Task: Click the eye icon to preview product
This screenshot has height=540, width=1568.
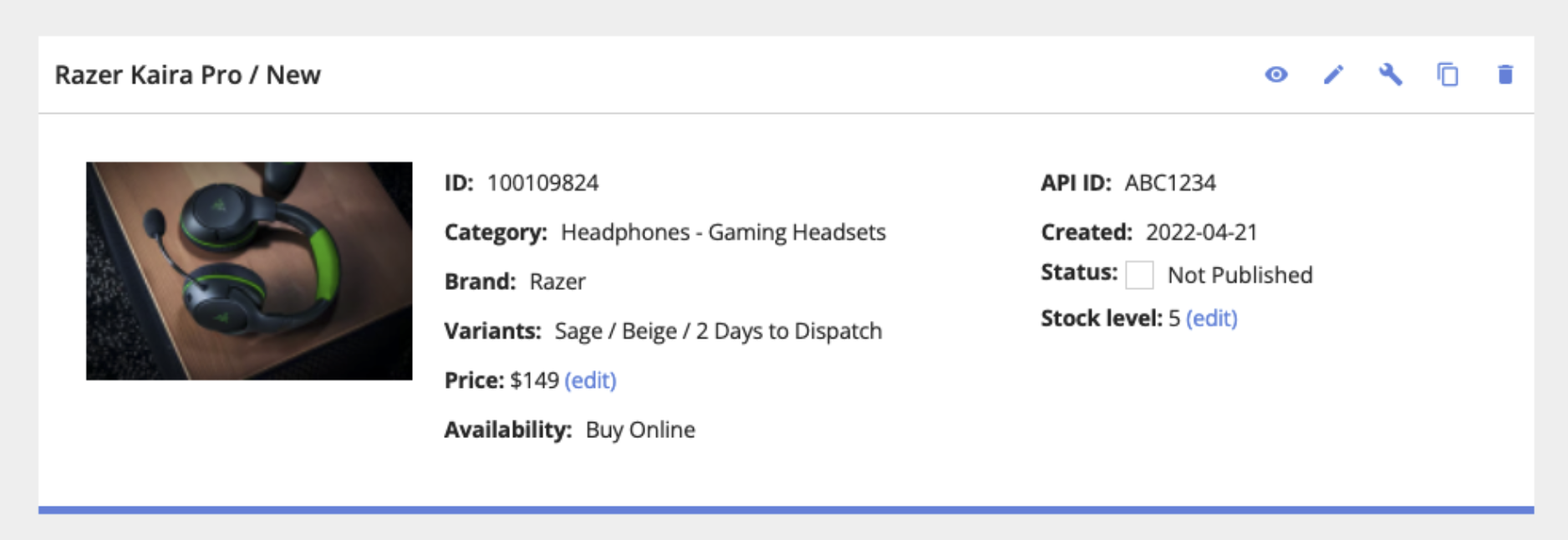Action: tap(1275, 74)
